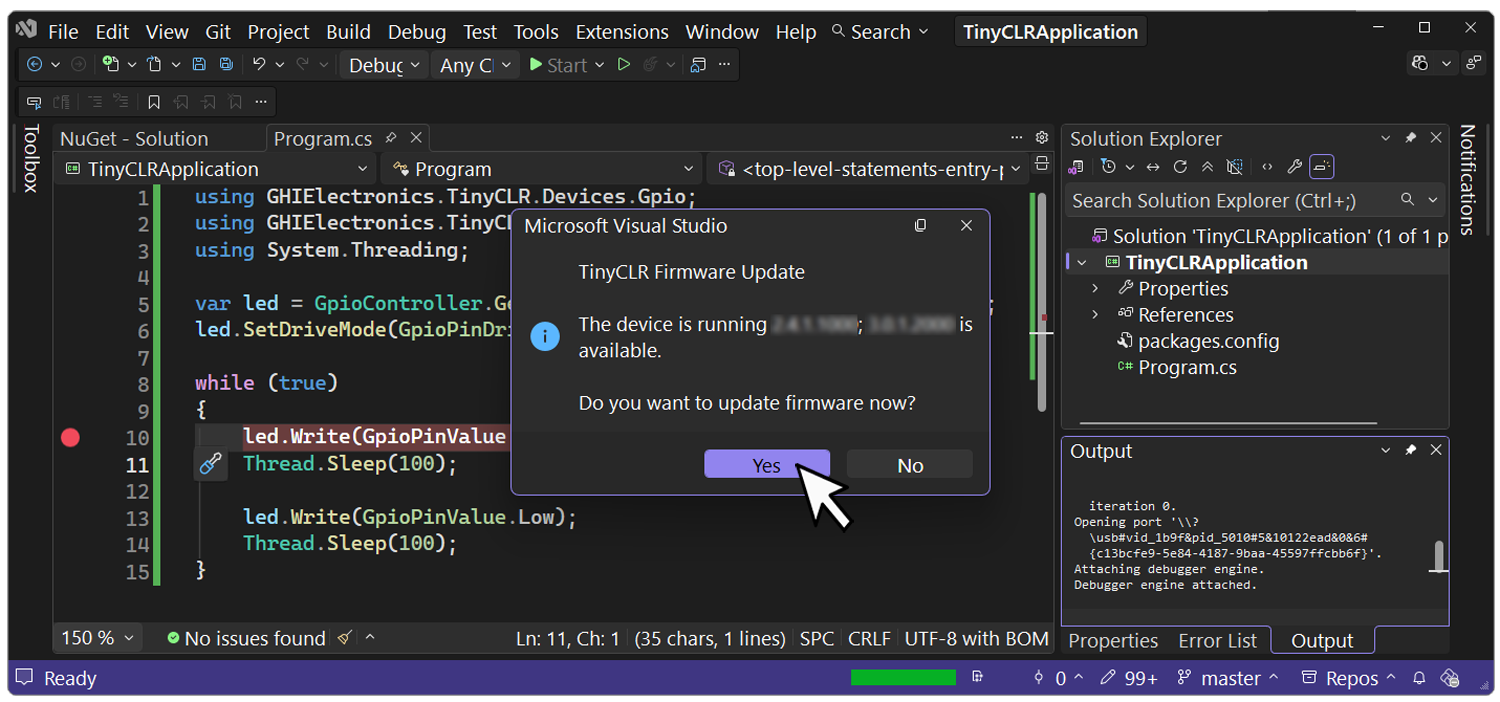Screen dimensions: 1500x702
Task: Open the Build menu
Action: (348, 32)
